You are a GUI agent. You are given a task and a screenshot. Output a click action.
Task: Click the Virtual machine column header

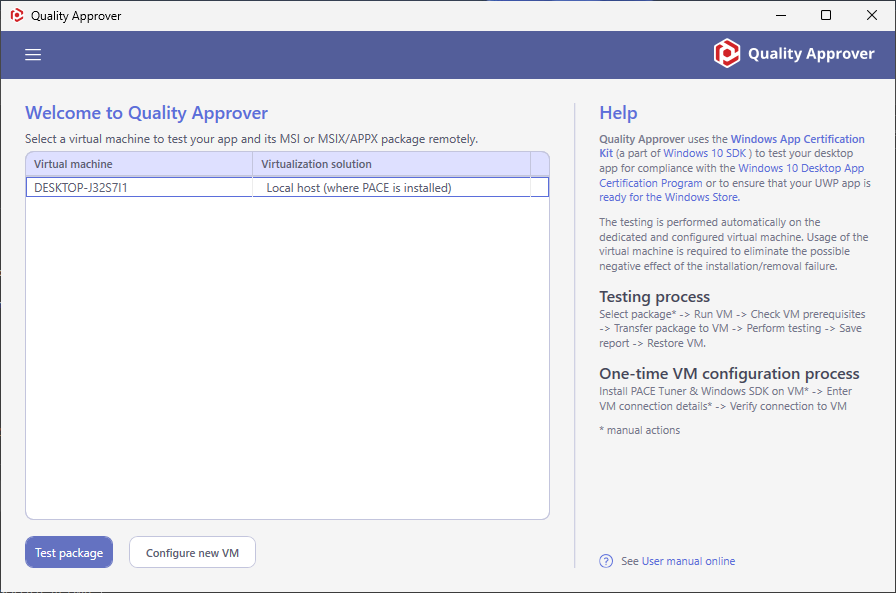pyautogui.click(x=139, y=164)
